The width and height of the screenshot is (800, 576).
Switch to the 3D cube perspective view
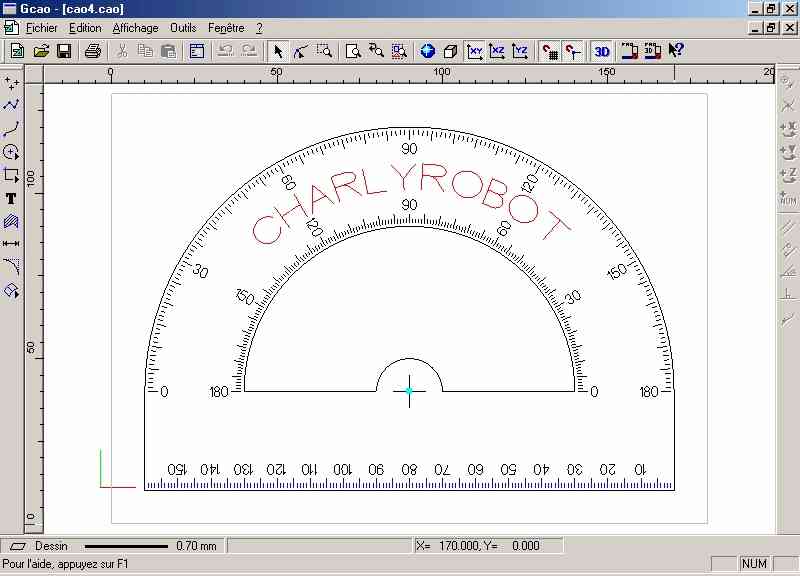click(451, 51)
